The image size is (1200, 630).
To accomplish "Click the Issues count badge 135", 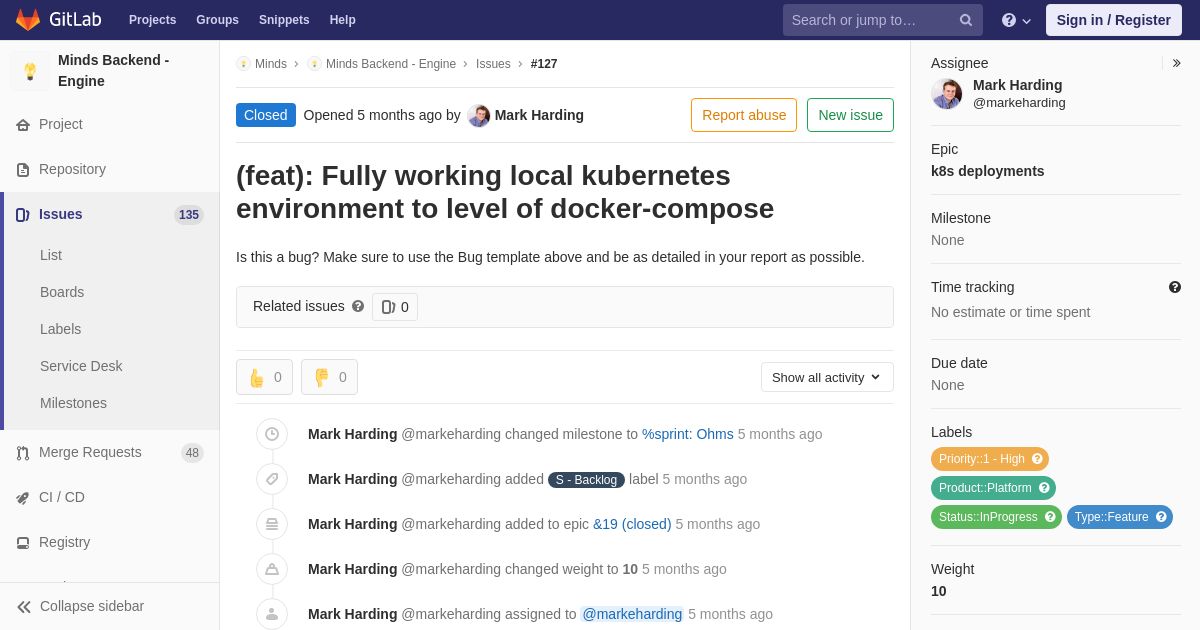I will click(189, 215).
